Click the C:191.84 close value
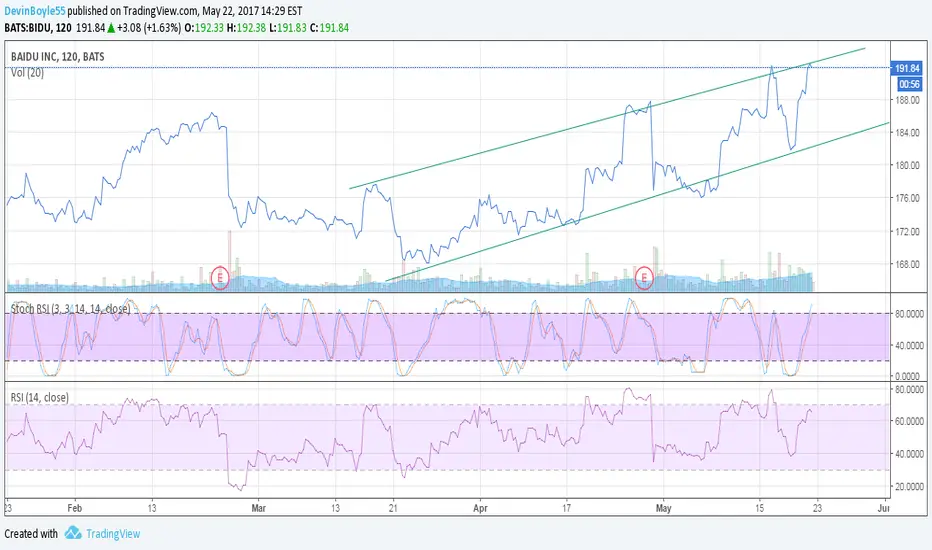The height and width of the screenshot is (550, 932). coord(329,27)
